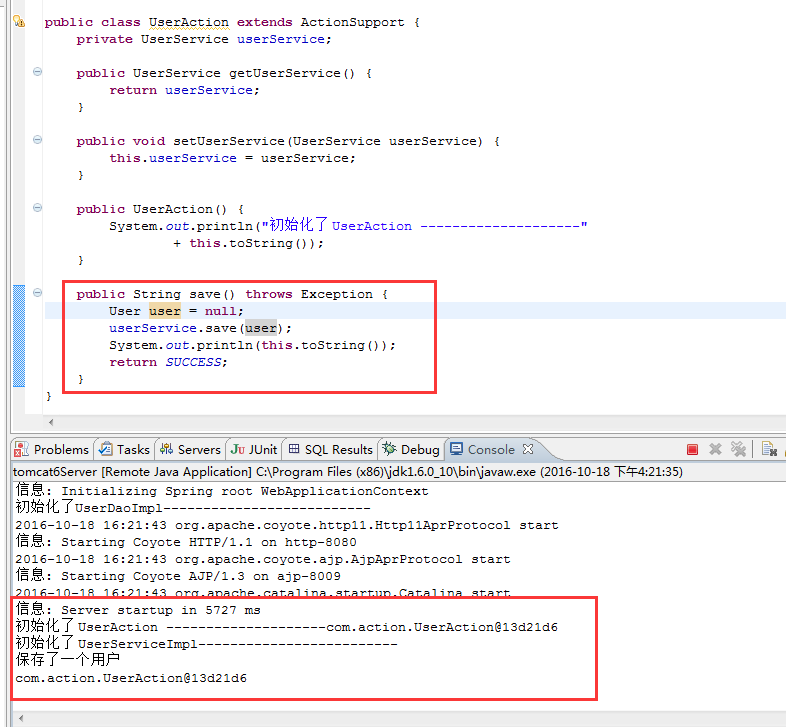Click the Clear Console document icon

click(769, 449)
